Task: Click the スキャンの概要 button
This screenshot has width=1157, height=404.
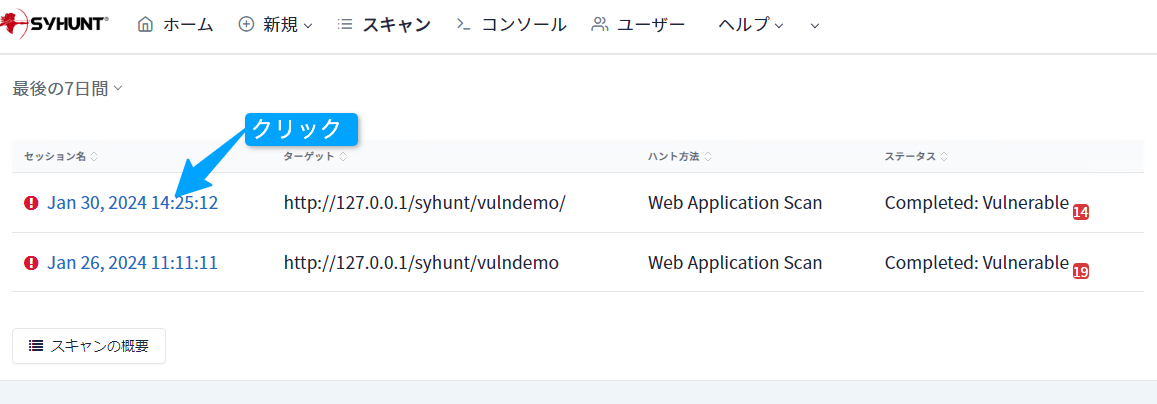Action: pos(89,346)
